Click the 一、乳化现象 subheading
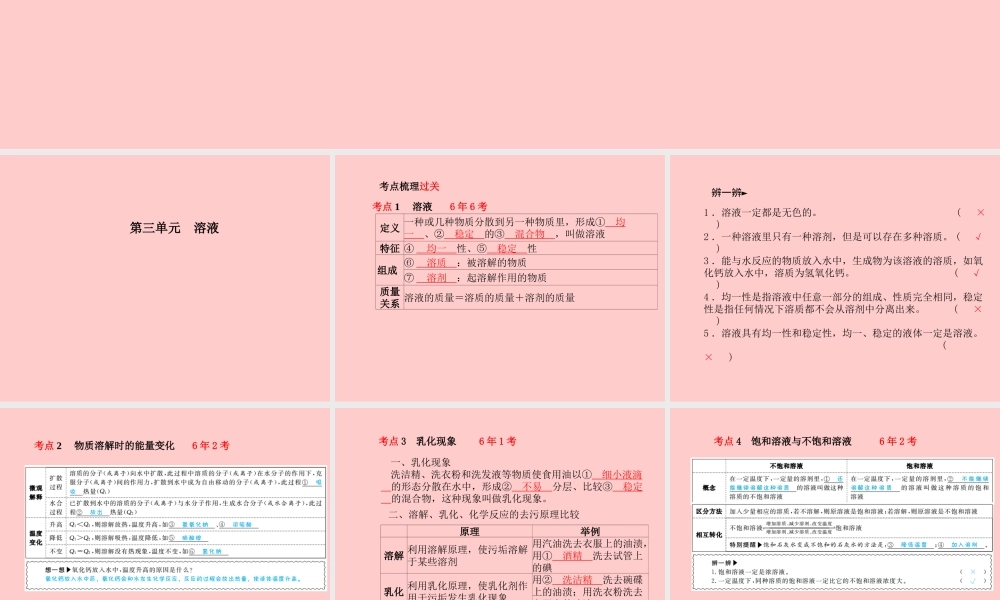Screen dimensions: 1000x600 [420, 462]
